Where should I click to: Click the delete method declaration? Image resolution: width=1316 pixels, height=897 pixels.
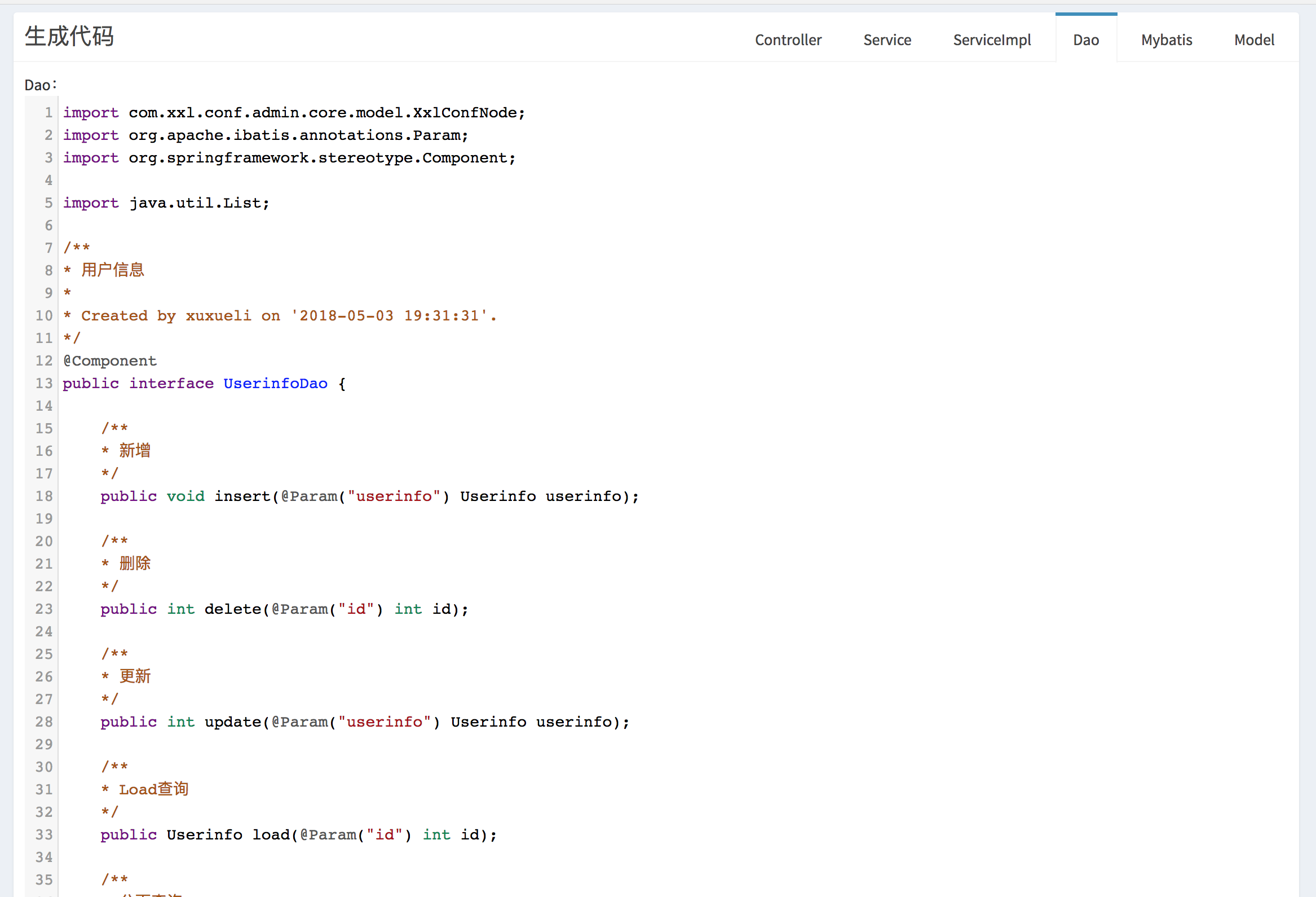(284, 609)
